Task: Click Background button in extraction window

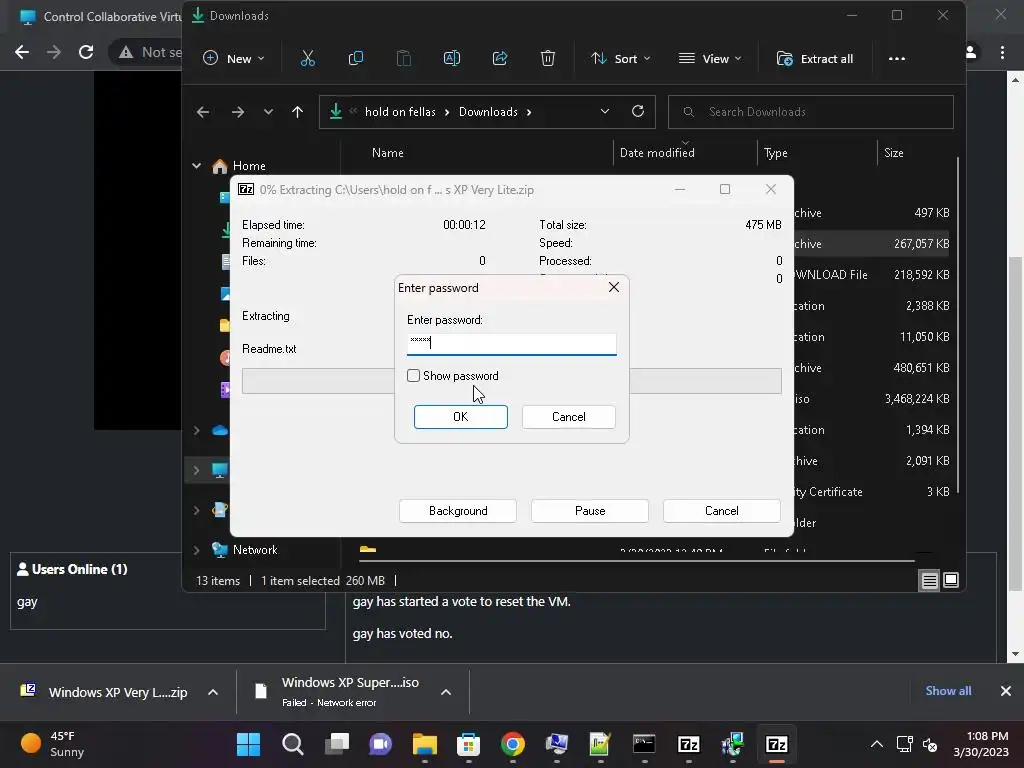Action: tap(458, 511)
